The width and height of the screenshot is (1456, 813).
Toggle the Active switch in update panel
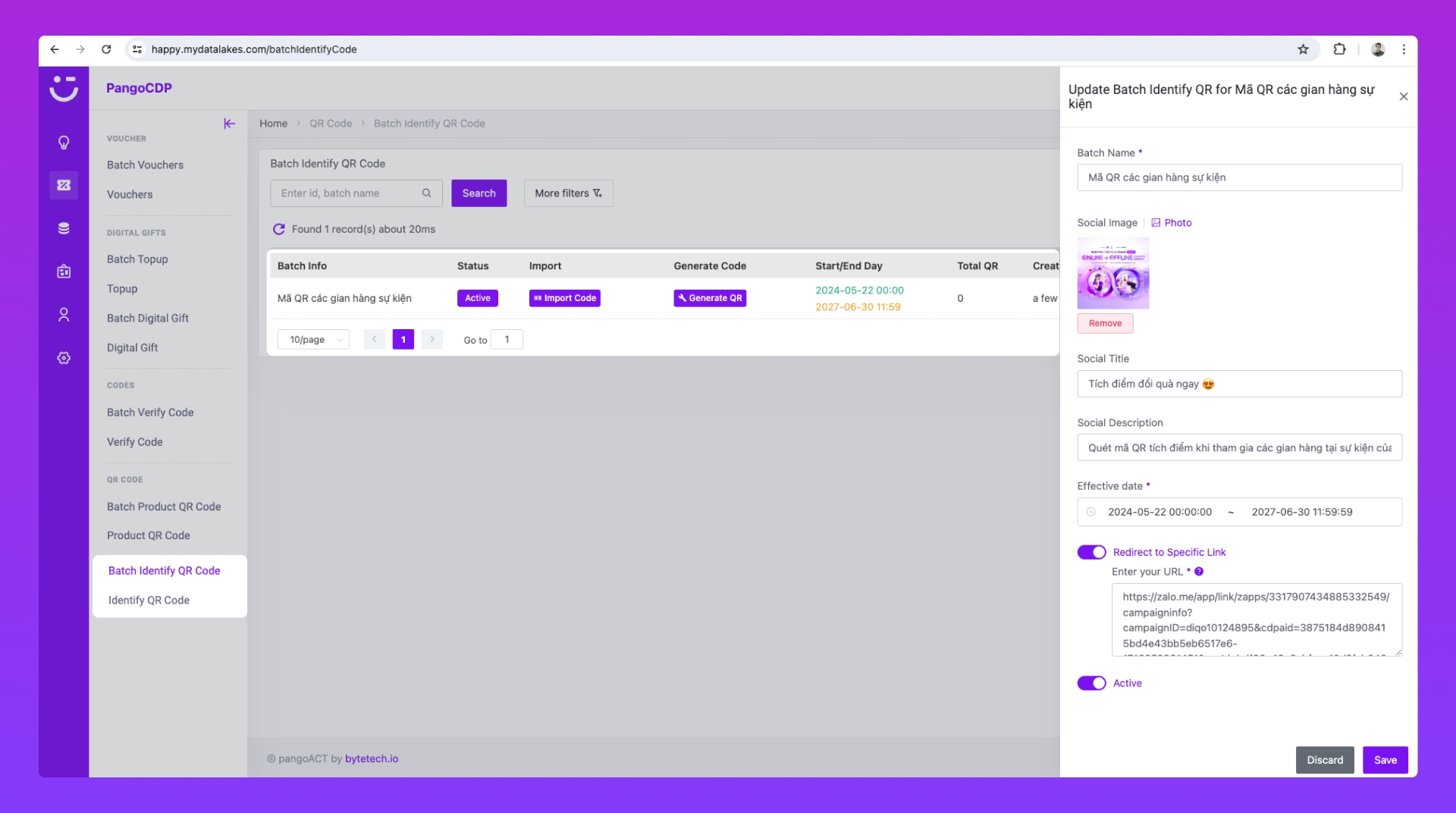(1091, 683)
